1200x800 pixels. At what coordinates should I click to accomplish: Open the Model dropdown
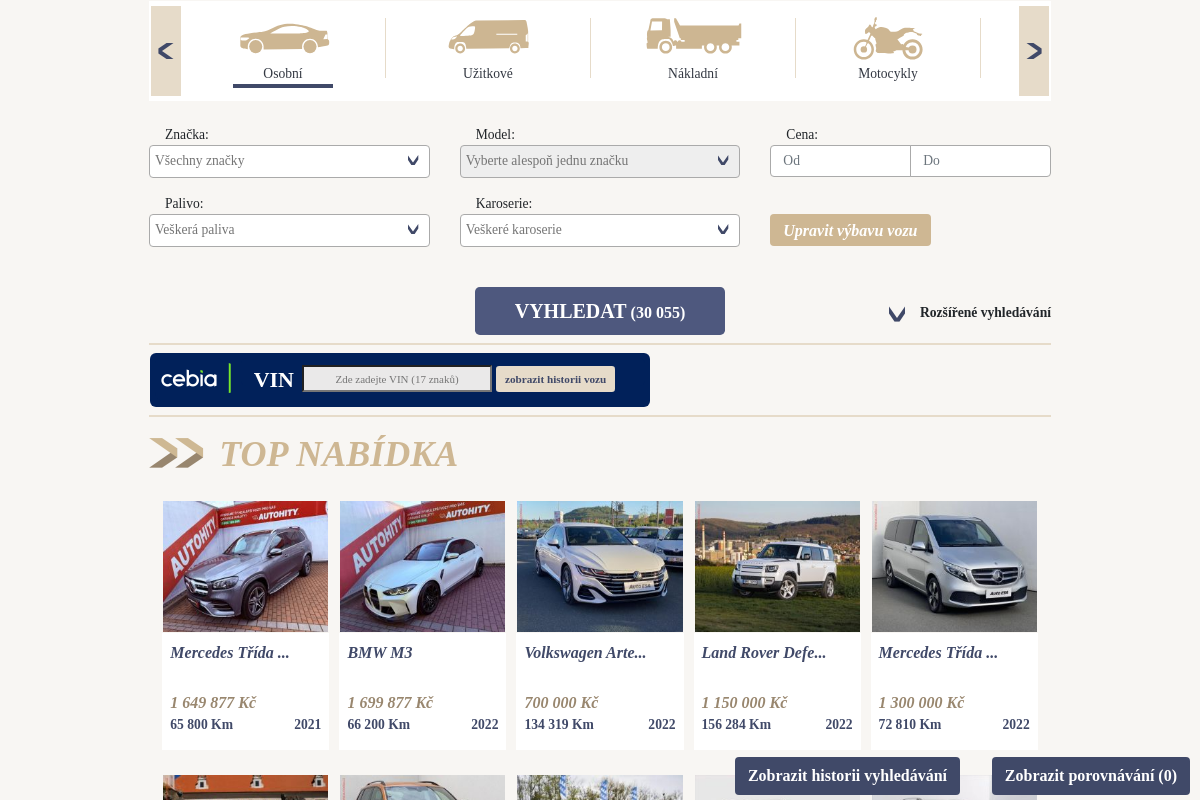pos(600,161)
